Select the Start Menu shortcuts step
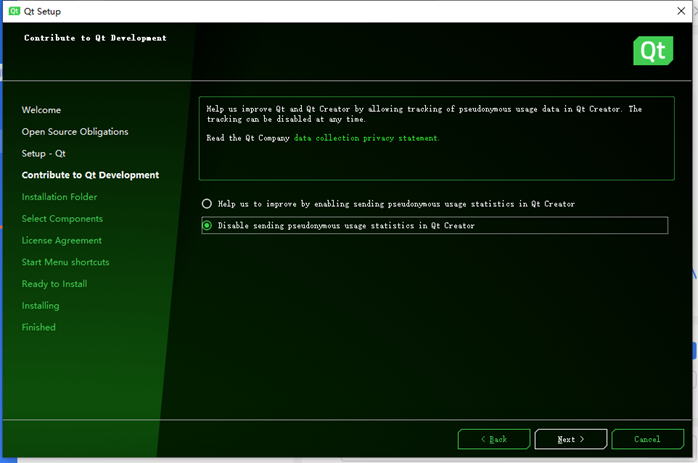698x463 pixels. pos(65,262)
